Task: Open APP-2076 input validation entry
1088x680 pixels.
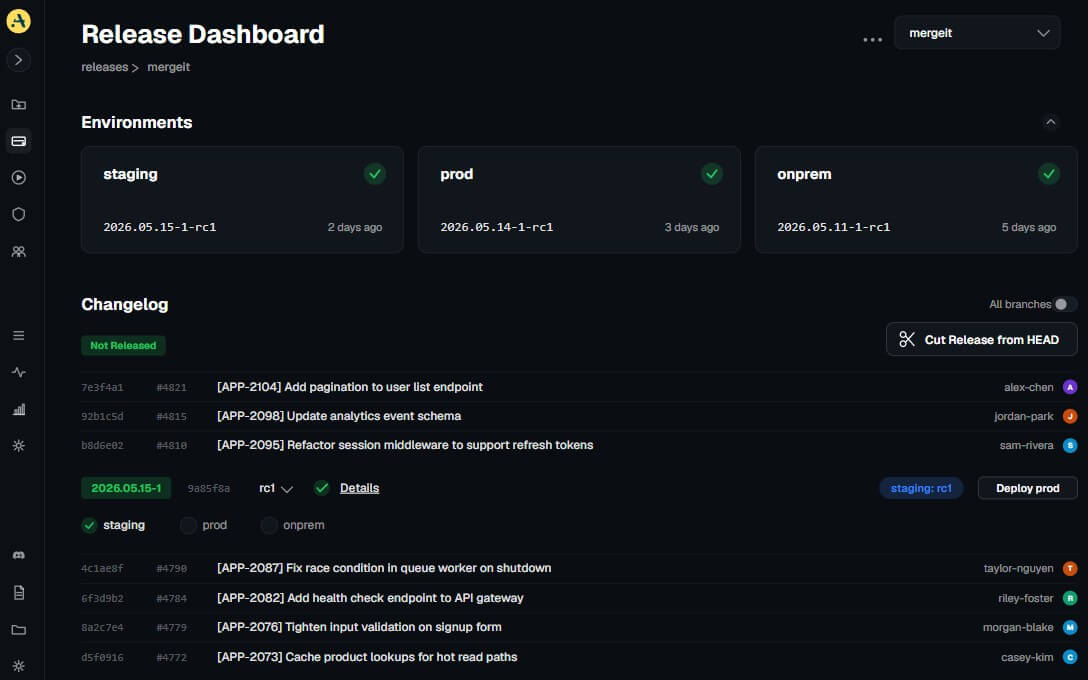Action: [x=359, y=627]
